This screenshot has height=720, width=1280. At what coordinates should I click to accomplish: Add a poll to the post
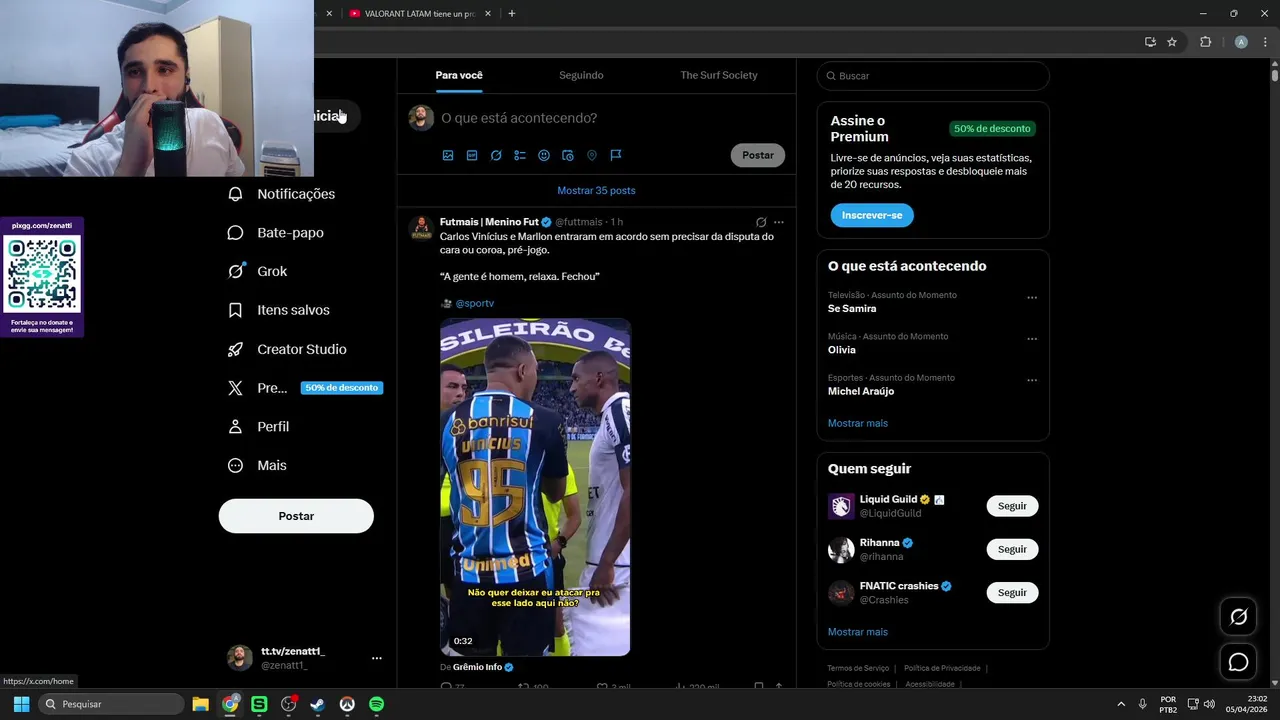(520, 155)
